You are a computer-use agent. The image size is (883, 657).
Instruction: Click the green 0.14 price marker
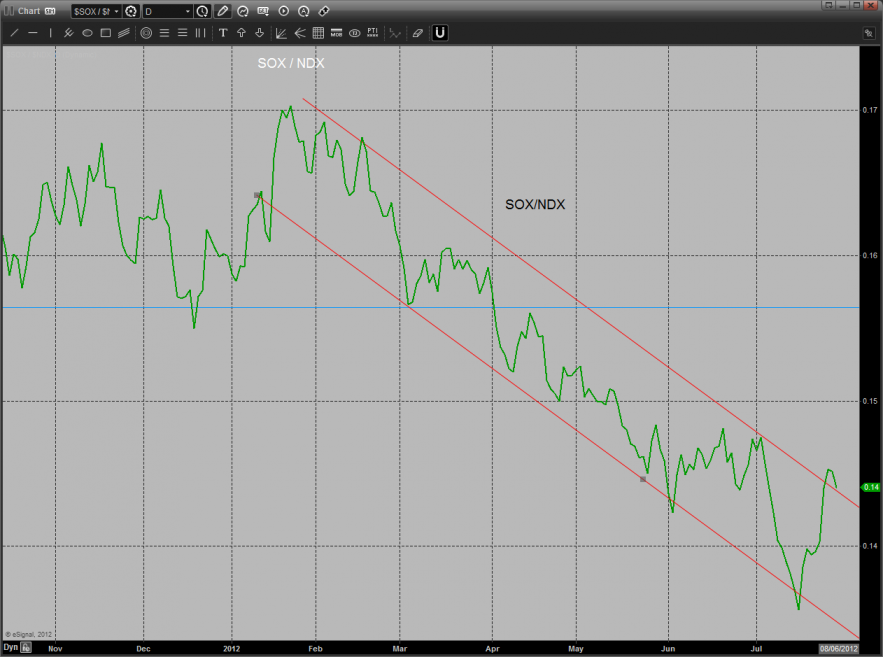coord(871,487)
